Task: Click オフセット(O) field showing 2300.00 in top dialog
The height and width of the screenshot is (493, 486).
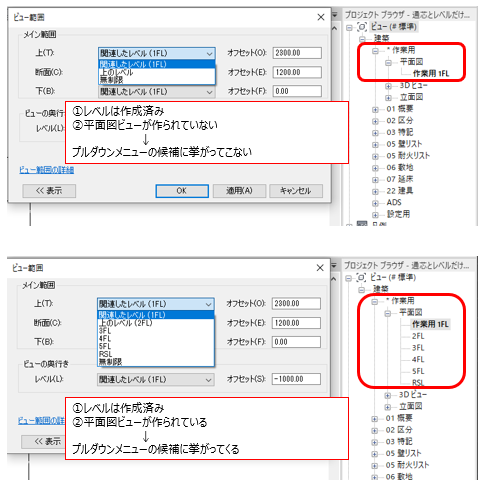Action: coord(297,53)
